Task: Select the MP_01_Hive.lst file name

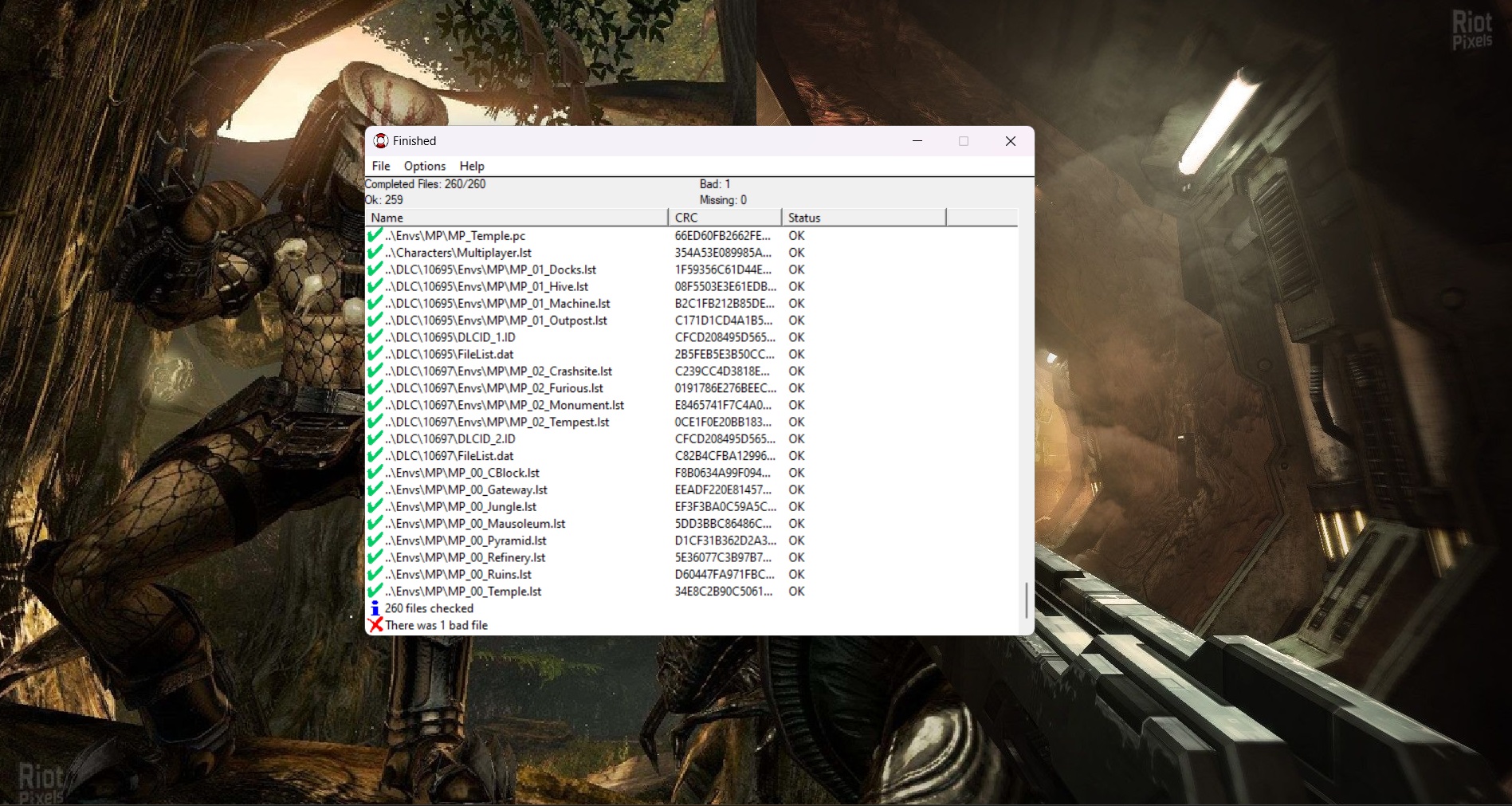Action: point(486,286)
